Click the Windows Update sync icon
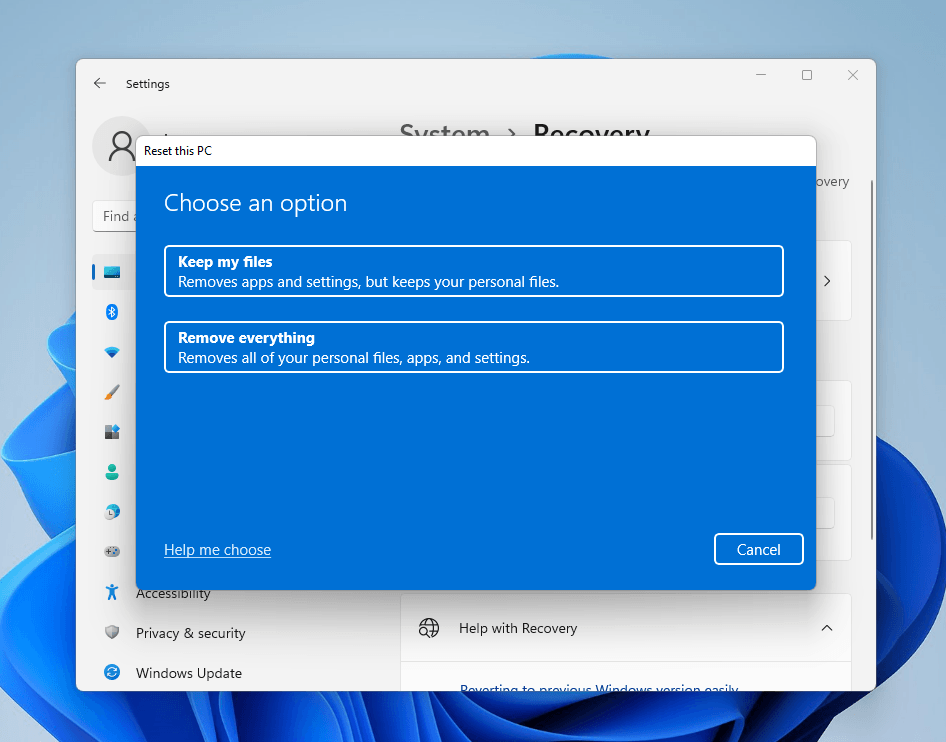The width and height of the screenshot is (946, 742). (x=112, y=672)
